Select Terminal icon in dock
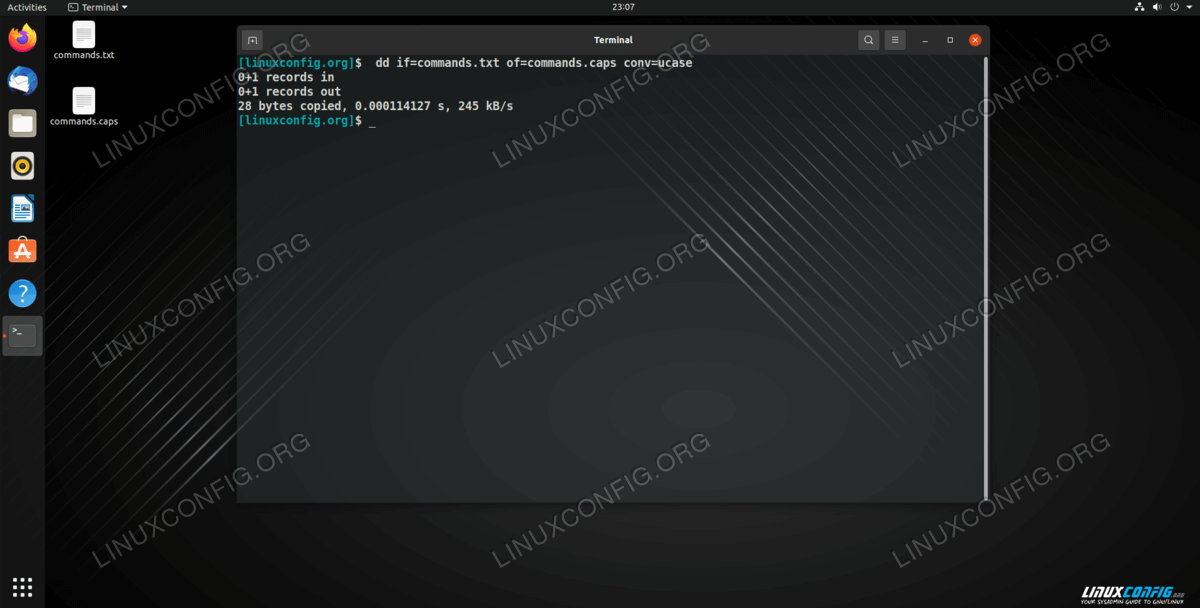This screenshot has height=608, width=1200. coord(22,336)
